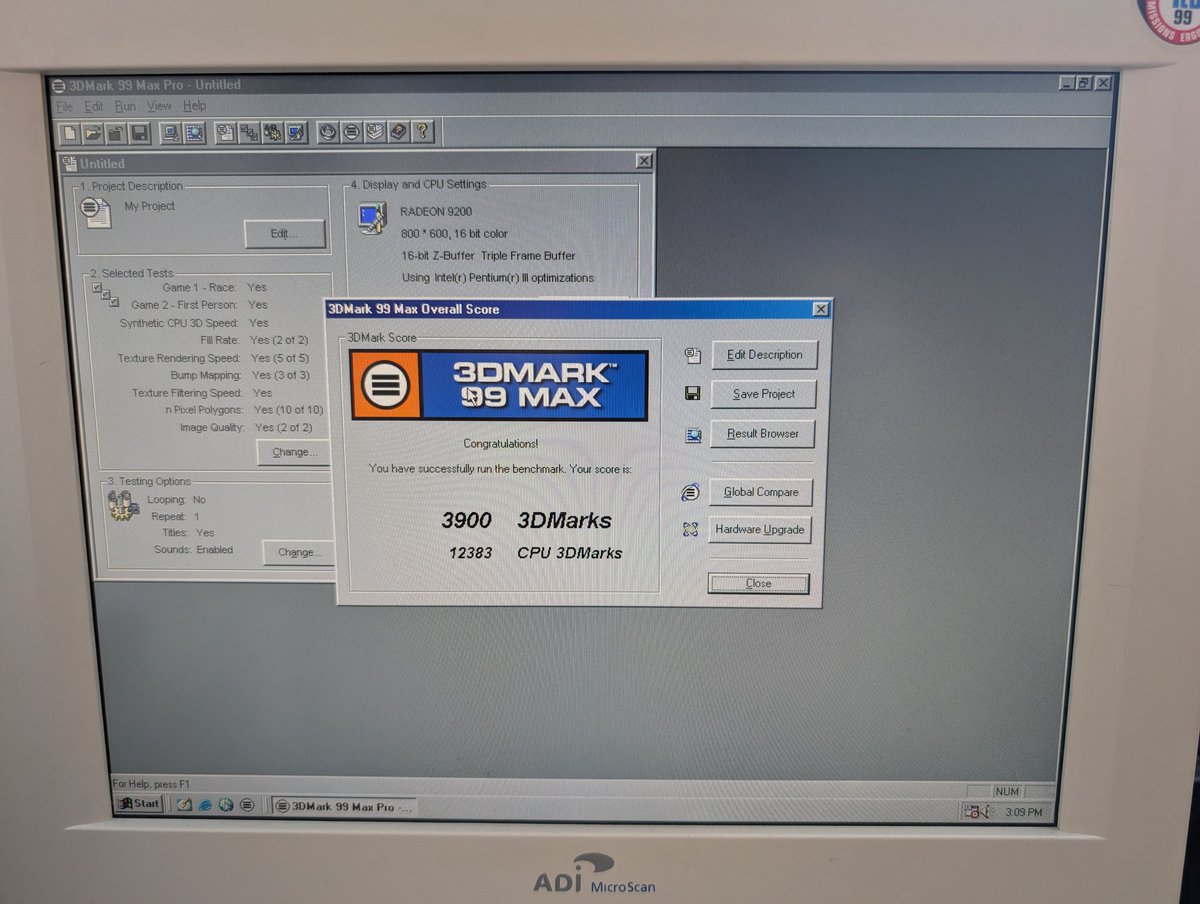
Task: Click the system tray network icon
Action: click(973, 812)
